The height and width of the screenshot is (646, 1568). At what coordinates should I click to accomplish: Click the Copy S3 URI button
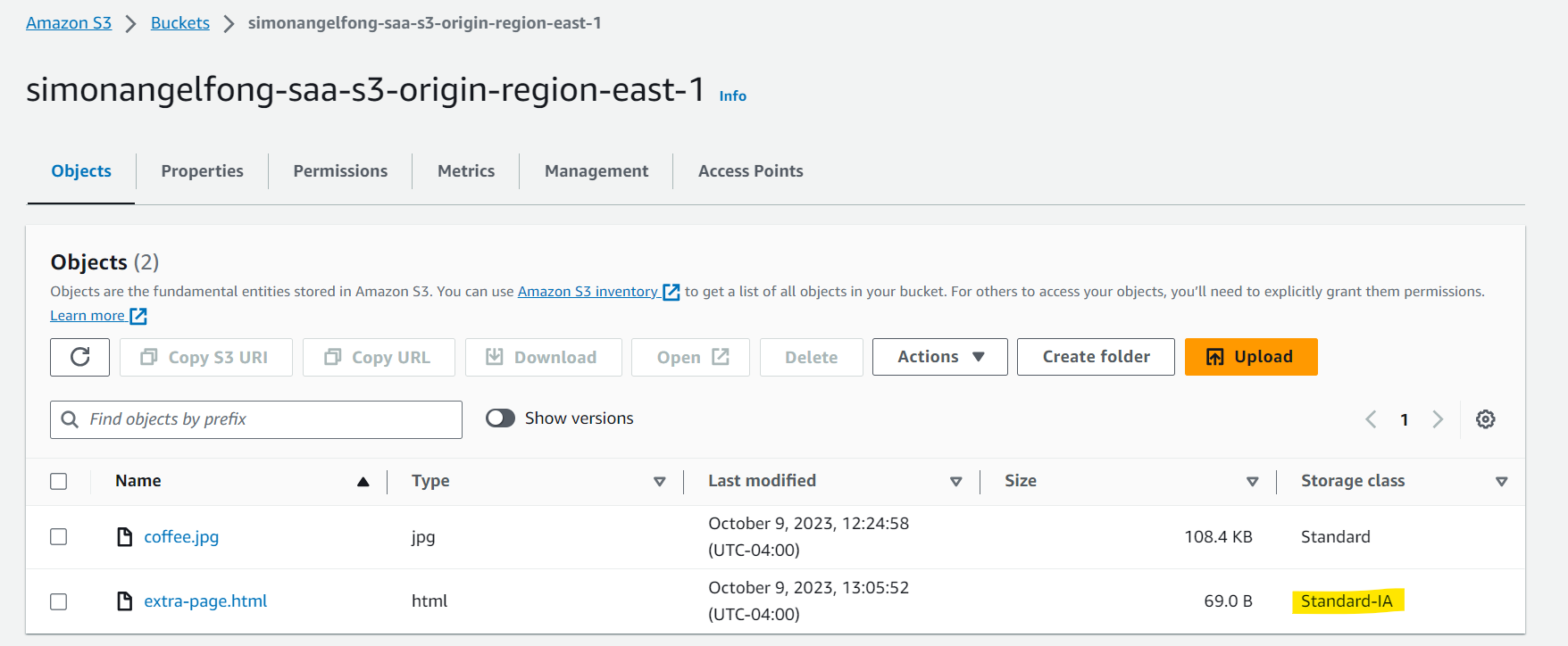pos(206,357)
